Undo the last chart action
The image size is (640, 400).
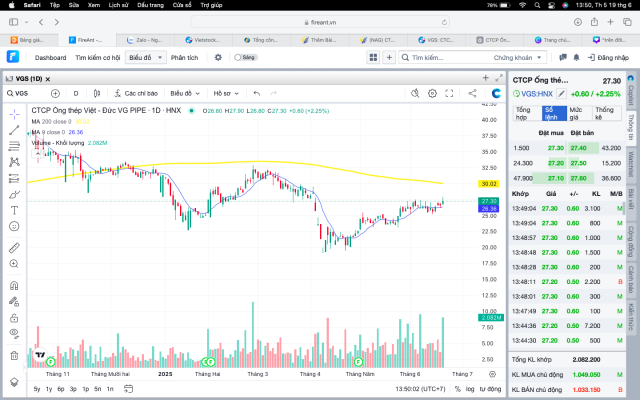point(257,93)
